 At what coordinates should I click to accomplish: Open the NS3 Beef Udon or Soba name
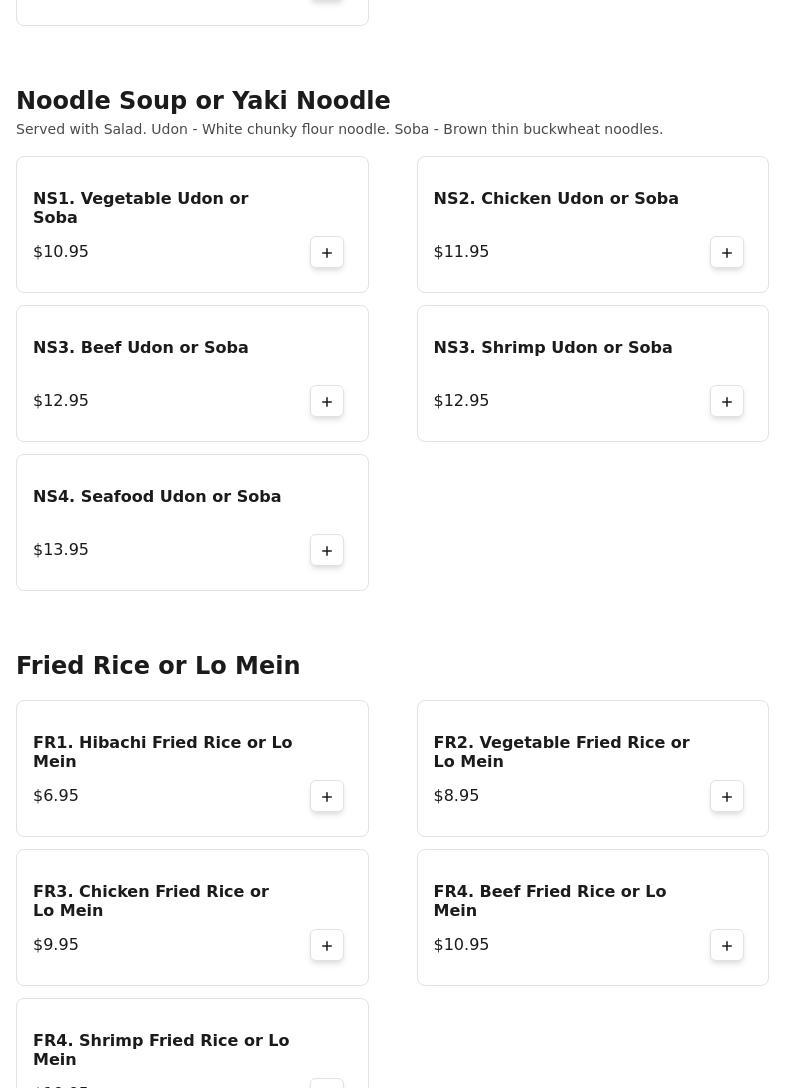pyautogui.click(x=141, y=348)
